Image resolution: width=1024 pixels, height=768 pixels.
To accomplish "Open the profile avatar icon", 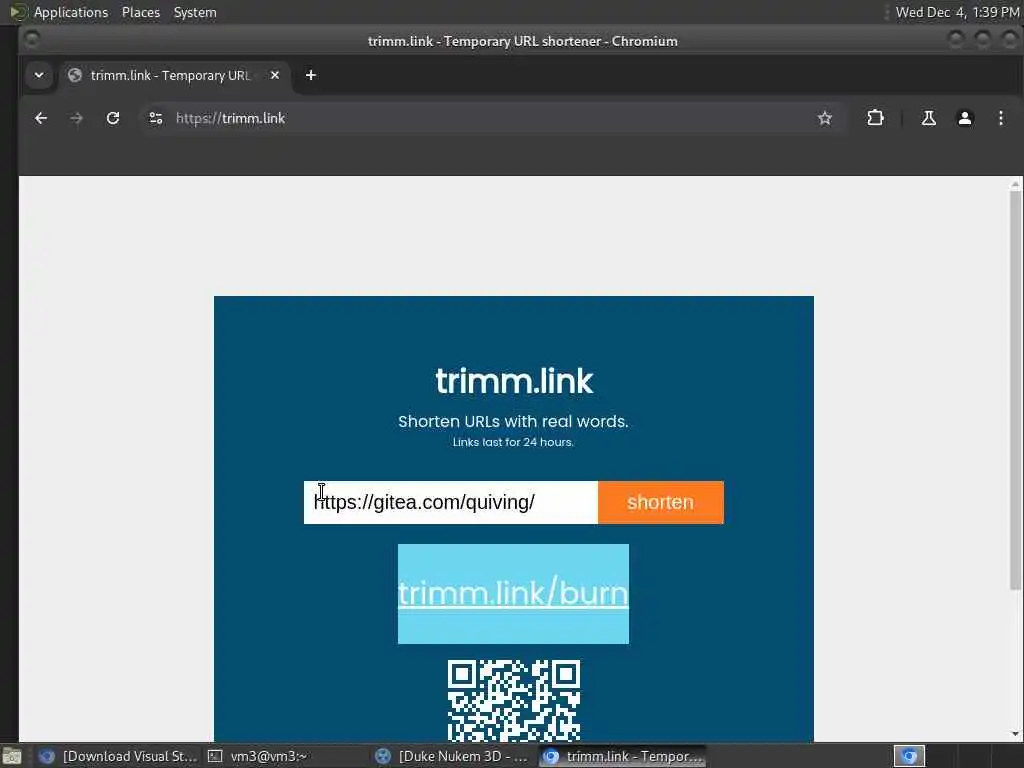I will tap(965, 118).
